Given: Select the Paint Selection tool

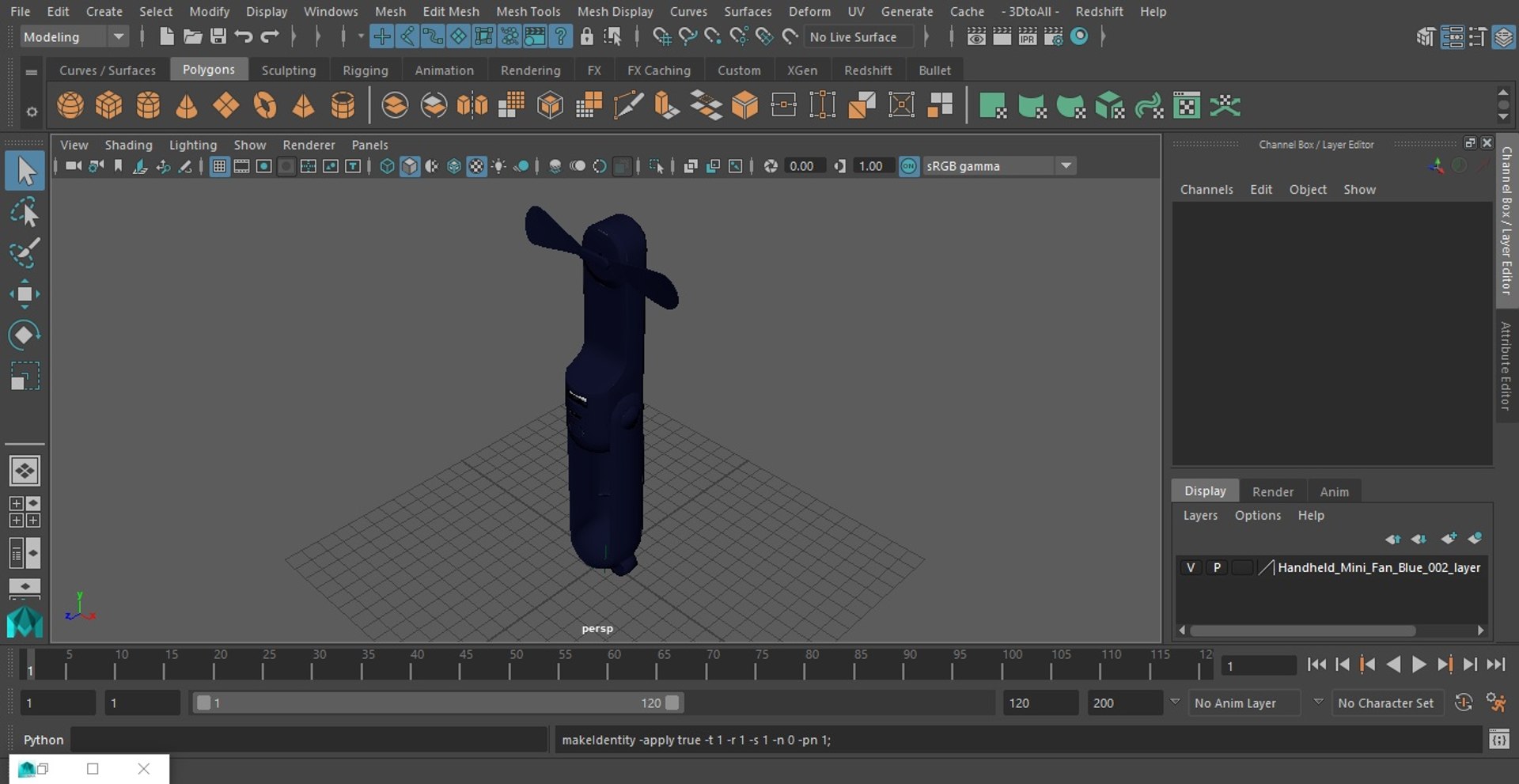Looking at the screenshot, I should coord(25,252).
